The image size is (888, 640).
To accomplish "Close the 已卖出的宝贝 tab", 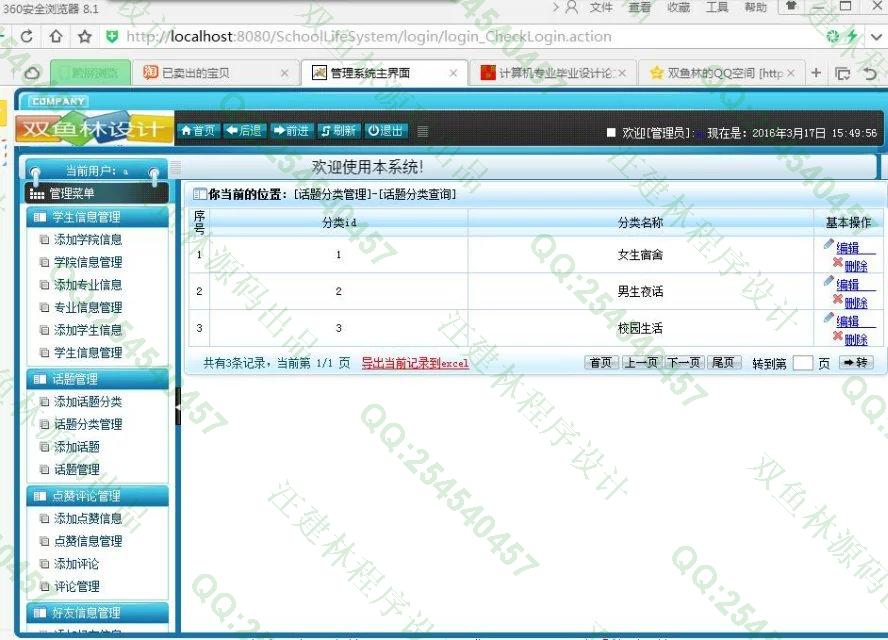I will pyautogui.click(x=284, y=73).
